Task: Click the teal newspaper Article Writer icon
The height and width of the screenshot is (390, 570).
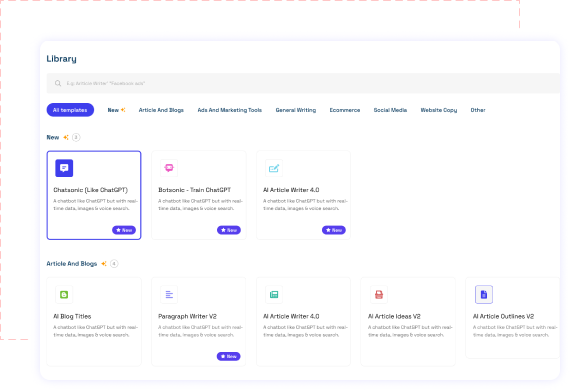Action: point(274,294)
